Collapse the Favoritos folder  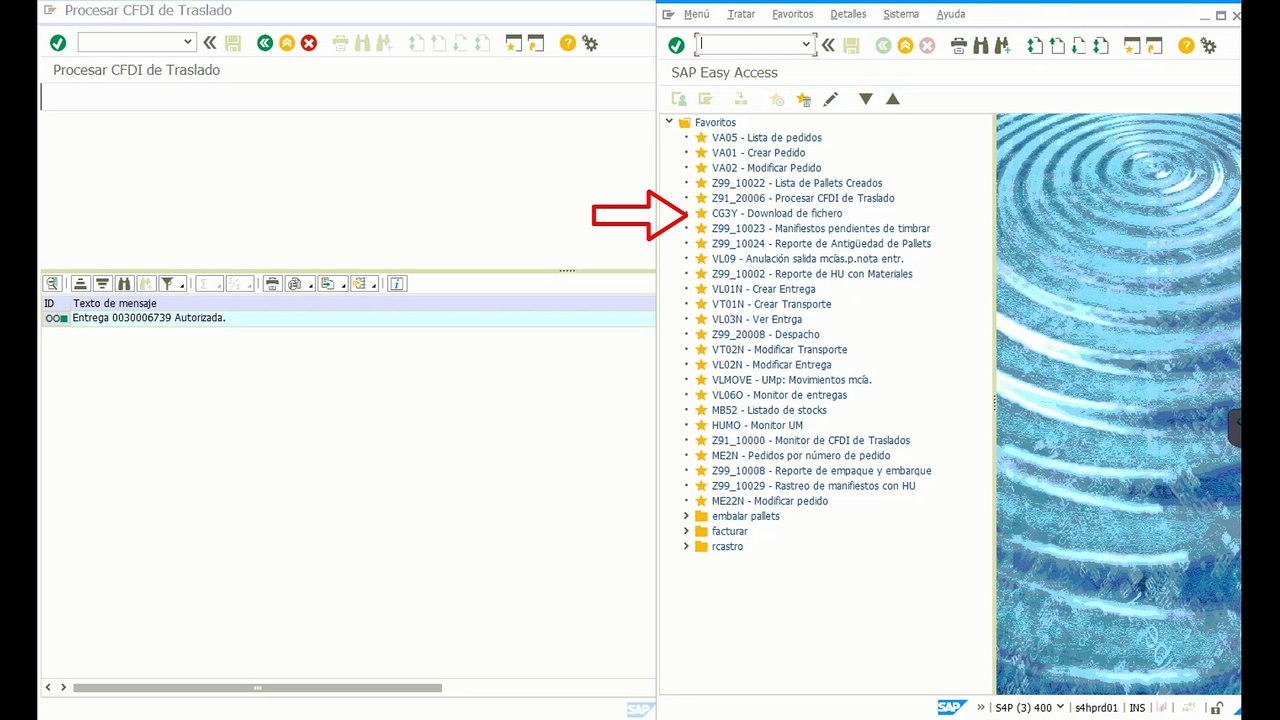[669, 122]
